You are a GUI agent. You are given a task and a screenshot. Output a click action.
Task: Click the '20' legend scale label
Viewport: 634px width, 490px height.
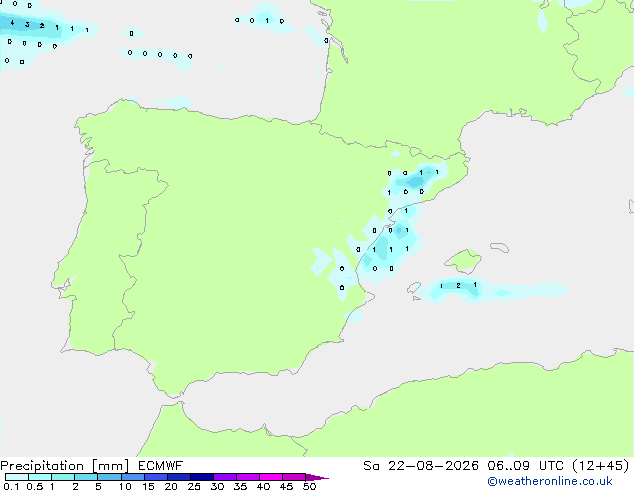point(171,486)
